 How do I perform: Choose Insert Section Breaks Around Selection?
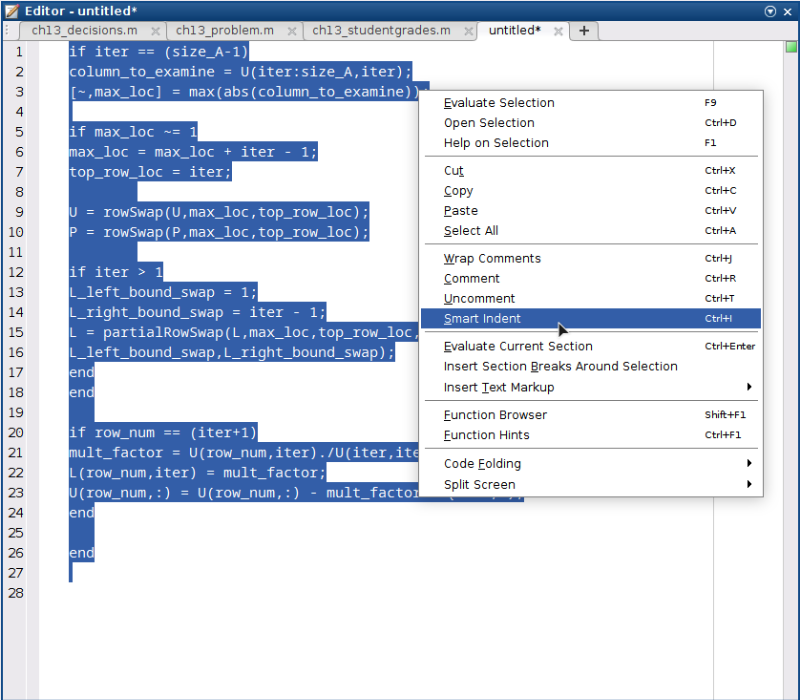click(x=591, y=366)
